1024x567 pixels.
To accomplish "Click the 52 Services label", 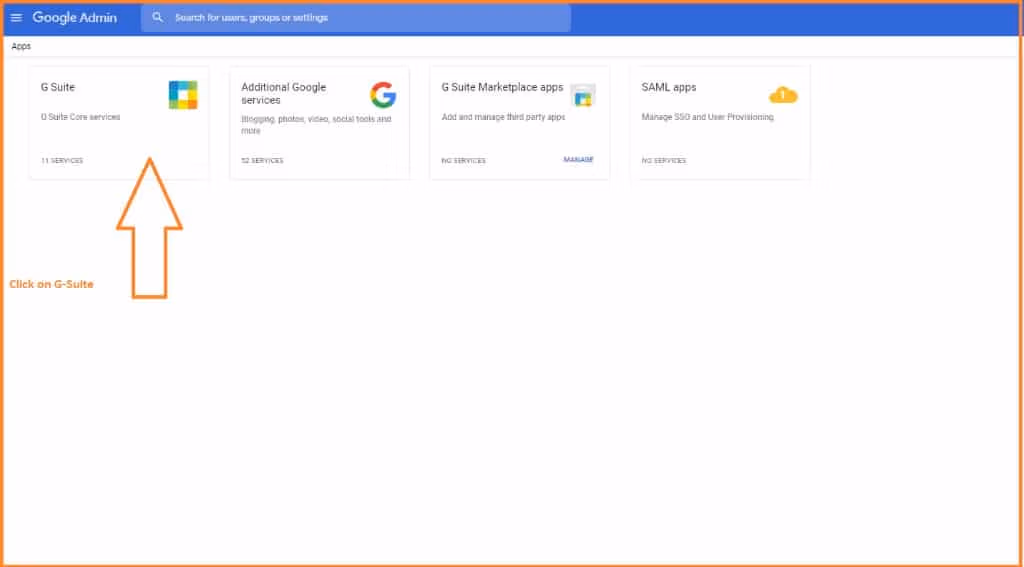I will [262, 160].
